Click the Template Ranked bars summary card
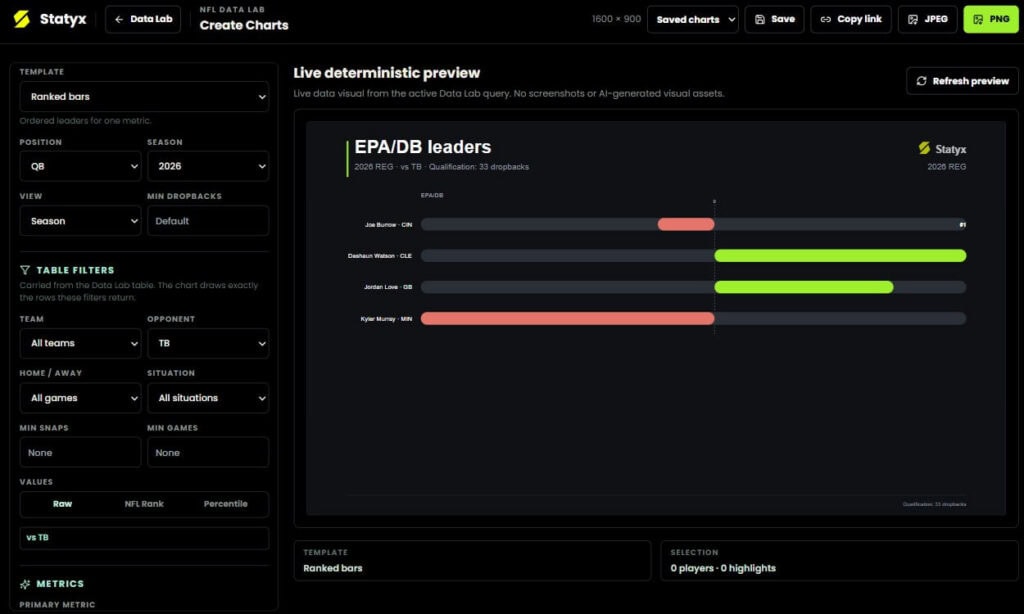The width and height of the screenshot is (1024, 614). click(473, 560)
